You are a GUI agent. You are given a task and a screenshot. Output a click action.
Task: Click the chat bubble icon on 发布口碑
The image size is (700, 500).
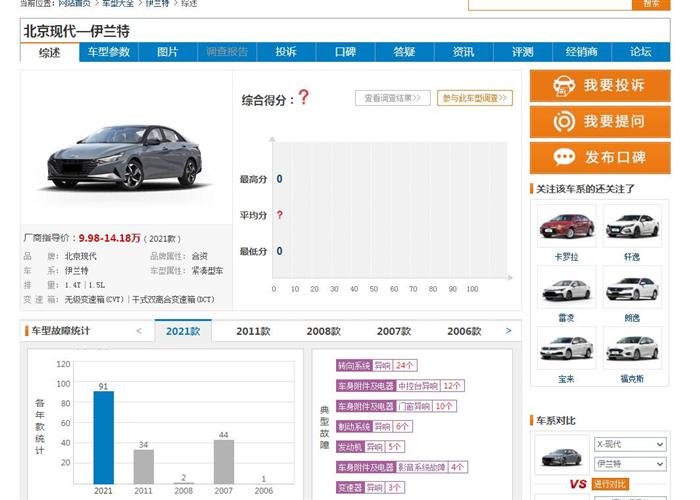pos(564,157)
